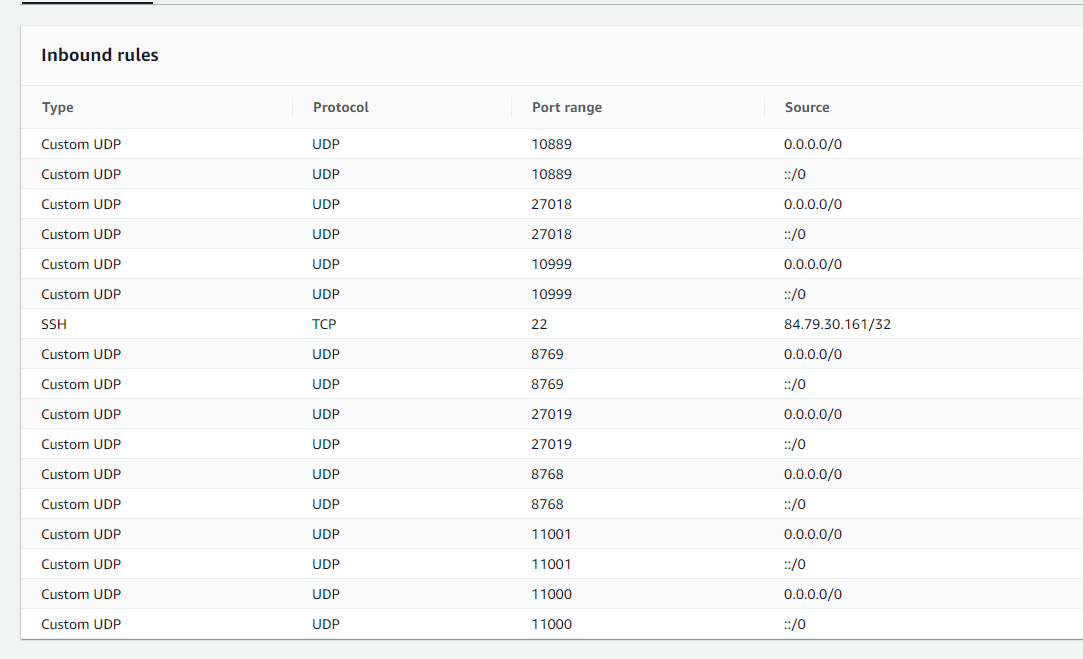1083x659 pixels.
Task: Click port 27019 in the ::/0 row
Action: tap(551, 444)
